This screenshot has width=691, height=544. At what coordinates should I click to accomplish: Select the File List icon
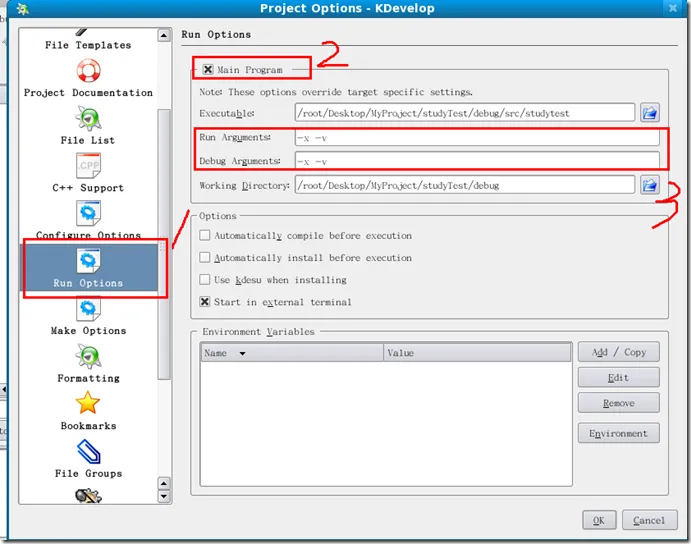click(x=89, y=118)
